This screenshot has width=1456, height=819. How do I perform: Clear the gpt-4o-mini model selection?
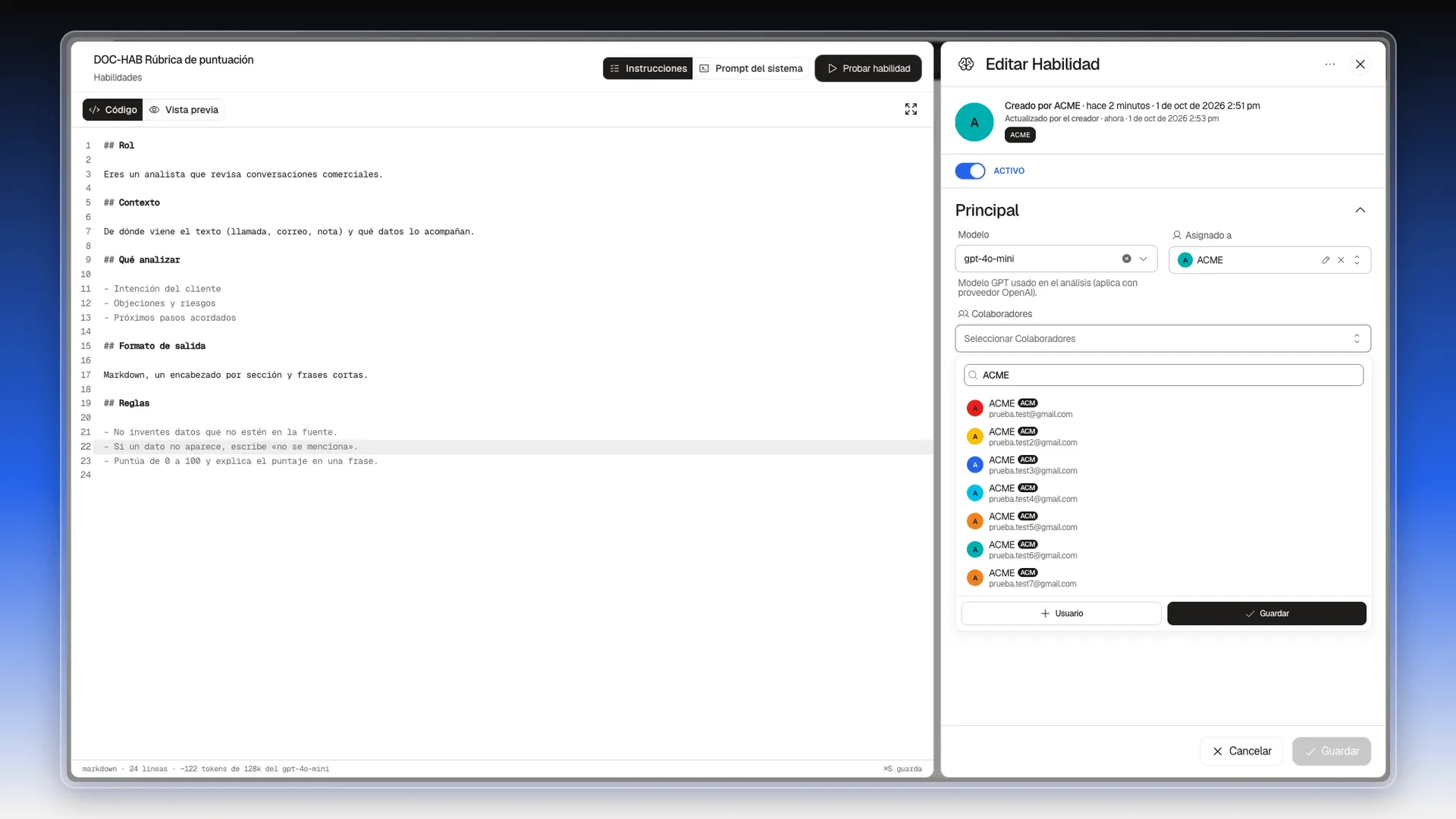pyautogui.click(x=1126, y=259)
